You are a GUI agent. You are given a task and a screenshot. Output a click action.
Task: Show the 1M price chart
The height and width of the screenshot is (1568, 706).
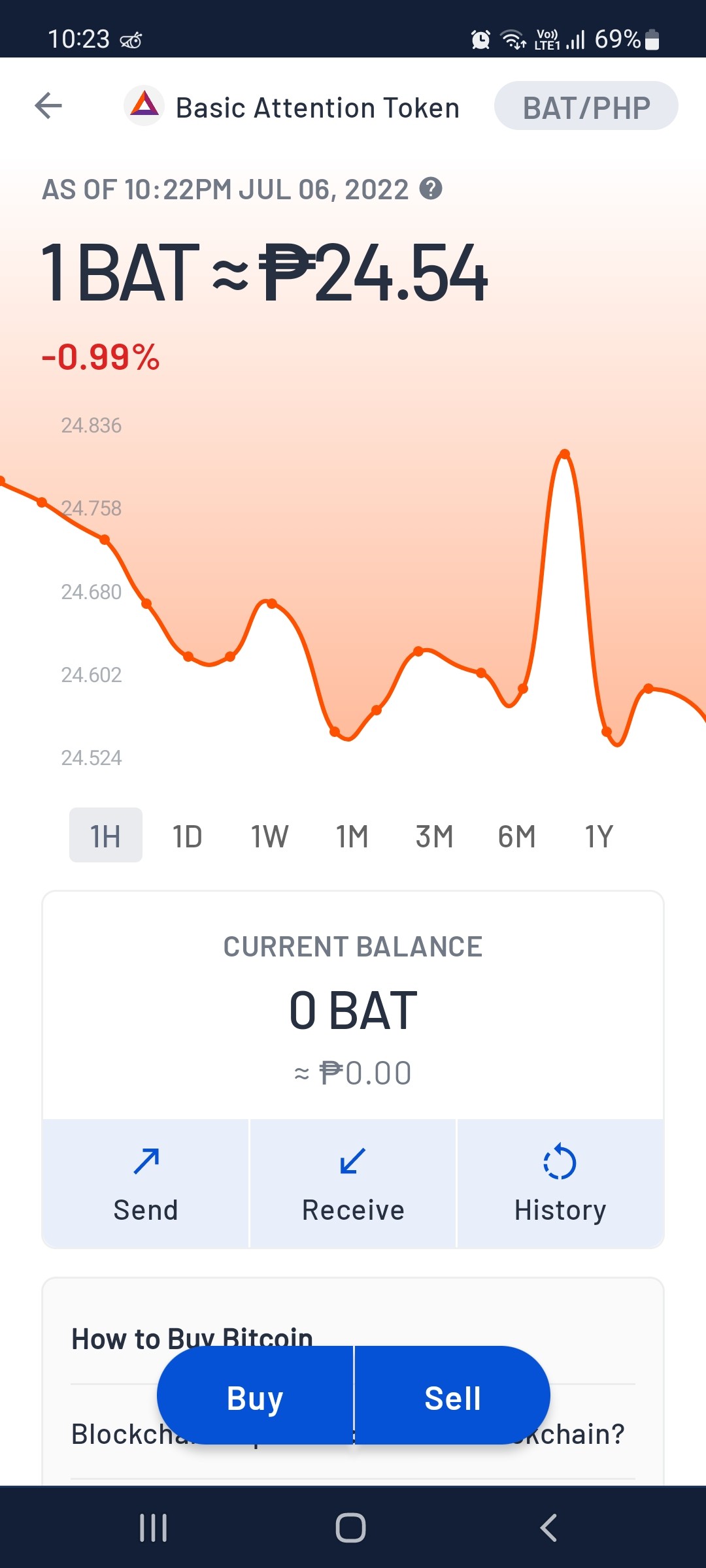point(352,836)
